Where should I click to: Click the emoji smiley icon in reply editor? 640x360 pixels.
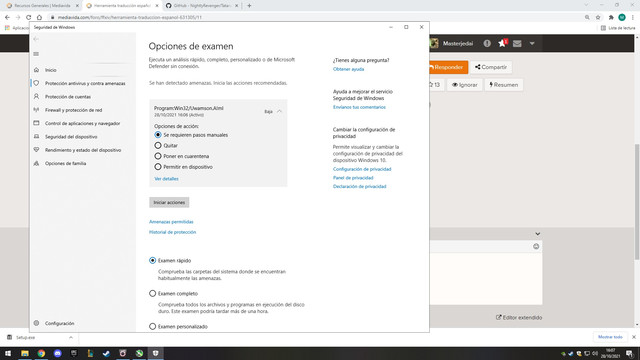point(536,246)
